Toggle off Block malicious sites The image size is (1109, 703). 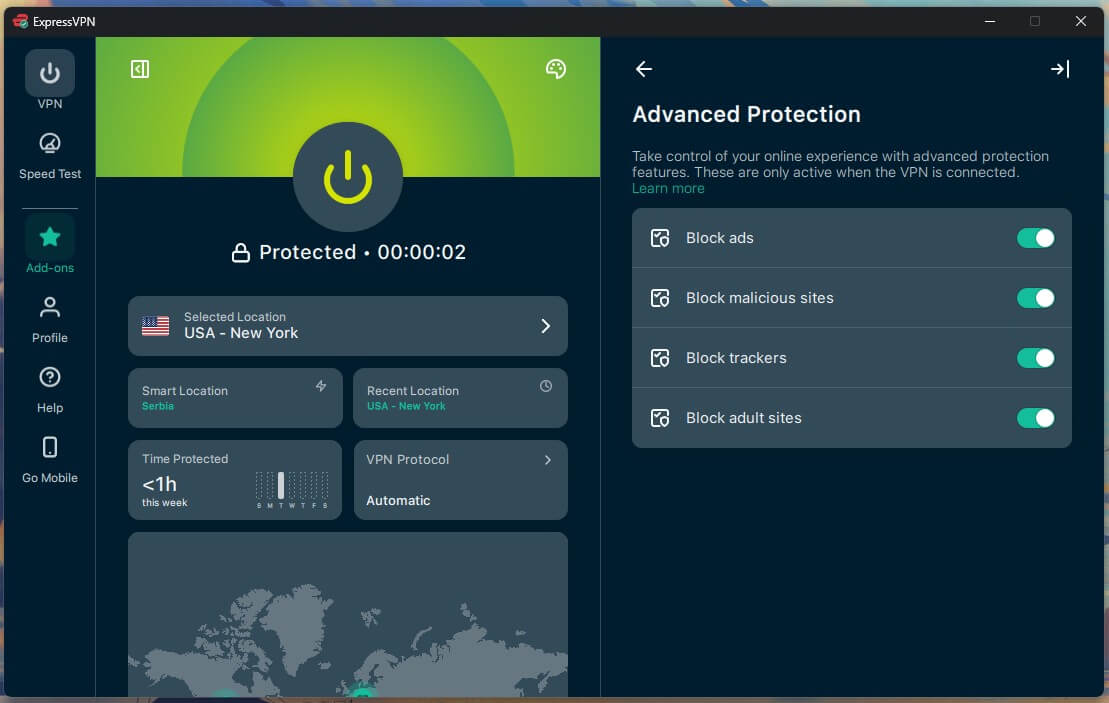[1035, 298]
